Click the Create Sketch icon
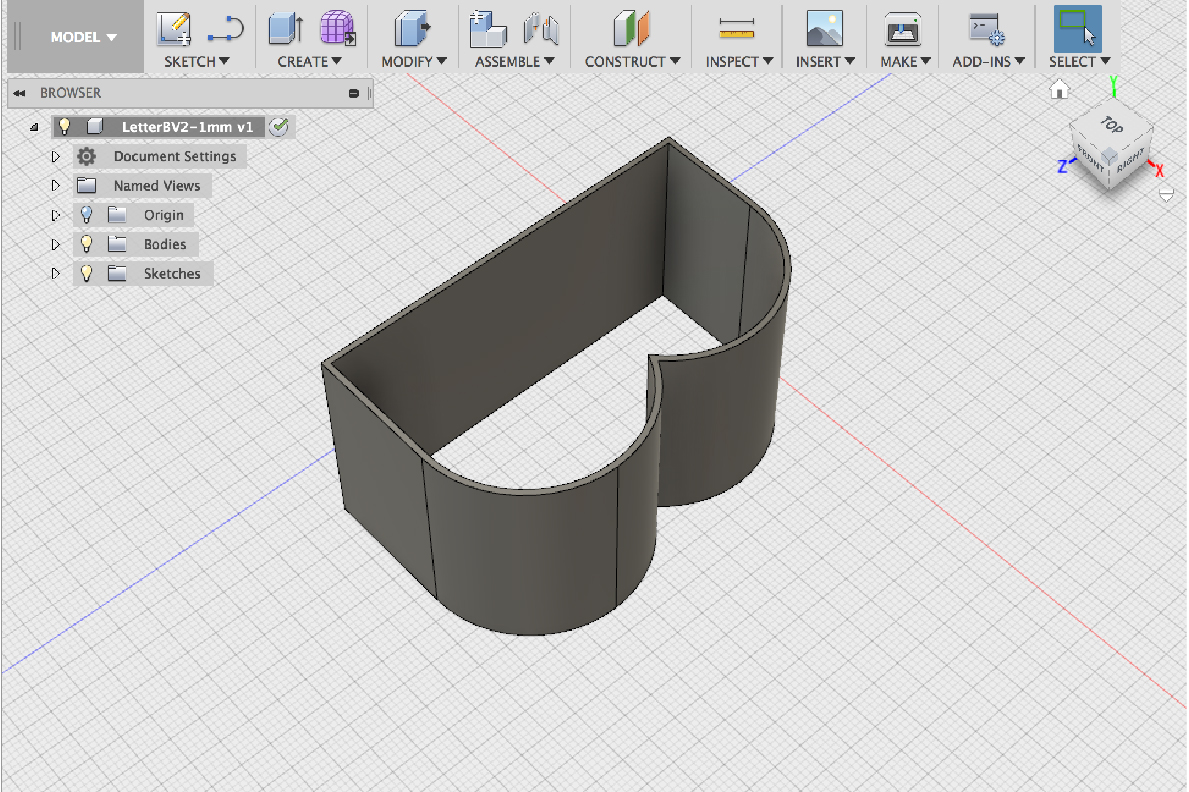Screen dimensions: 1189x792 (174, 28)
